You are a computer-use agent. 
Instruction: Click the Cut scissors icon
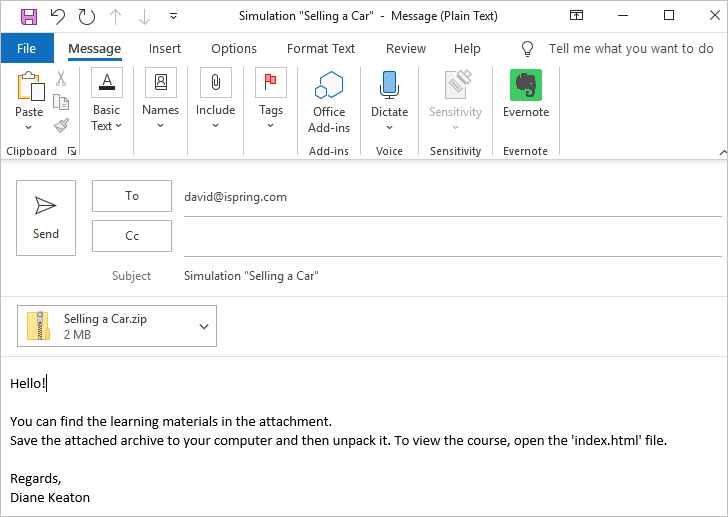pyautogui.click(x=61, y=79)
